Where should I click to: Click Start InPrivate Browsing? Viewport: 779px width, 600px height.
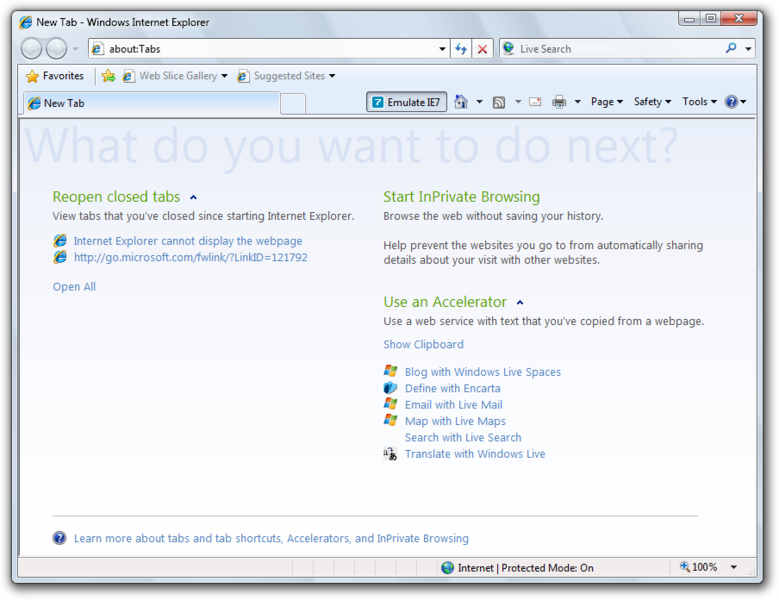461,197
